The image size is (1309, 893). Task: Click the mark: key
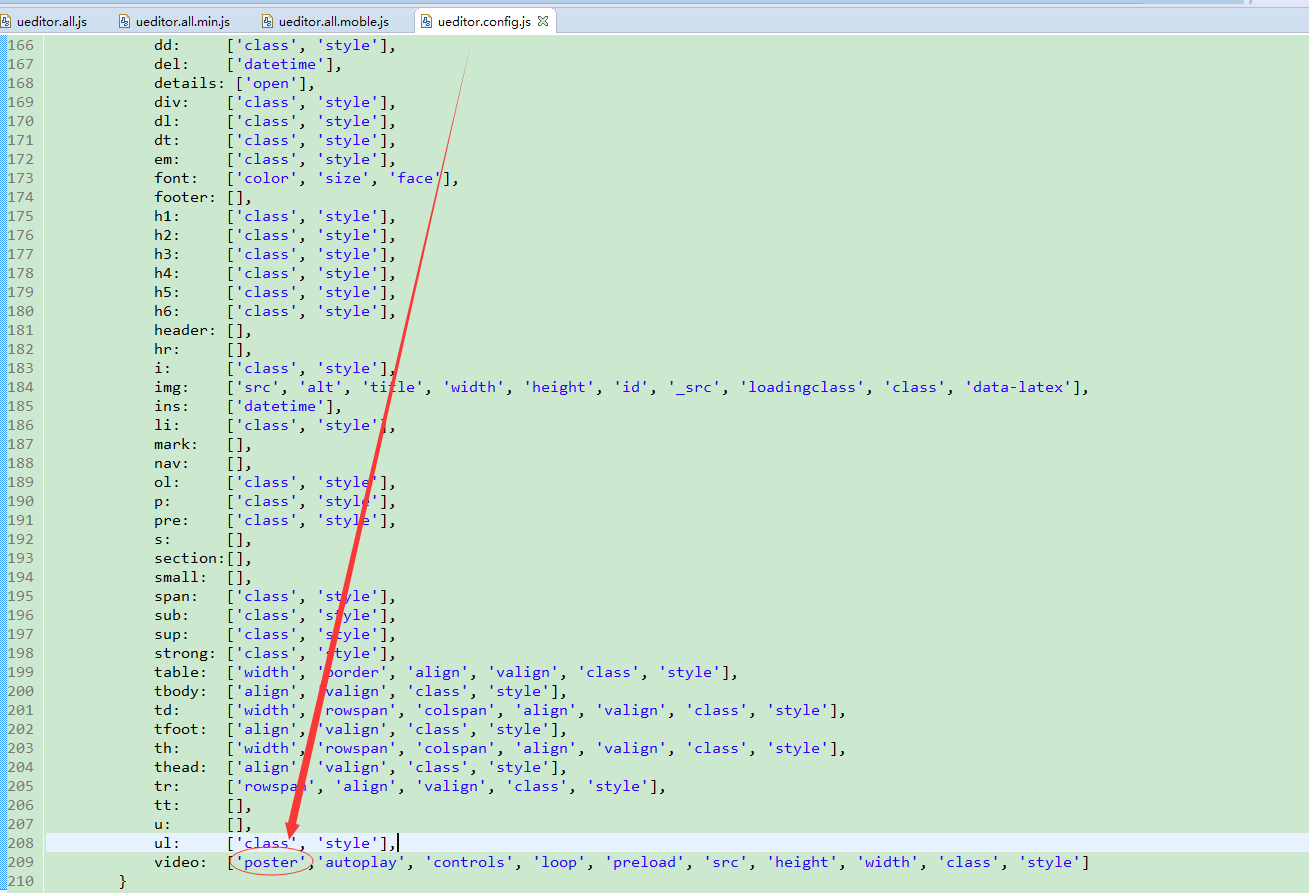(x=177, y=444)
